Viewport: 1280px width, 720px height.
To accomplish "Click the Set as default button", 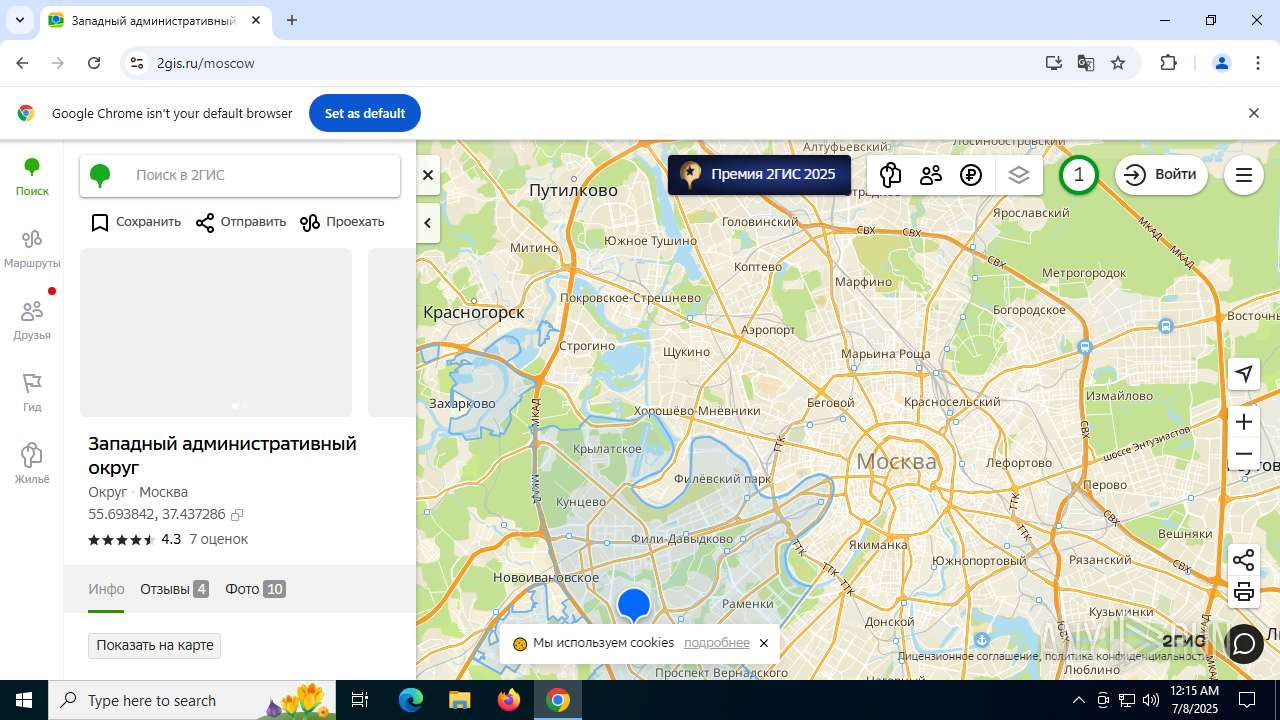I will point(365,113).
